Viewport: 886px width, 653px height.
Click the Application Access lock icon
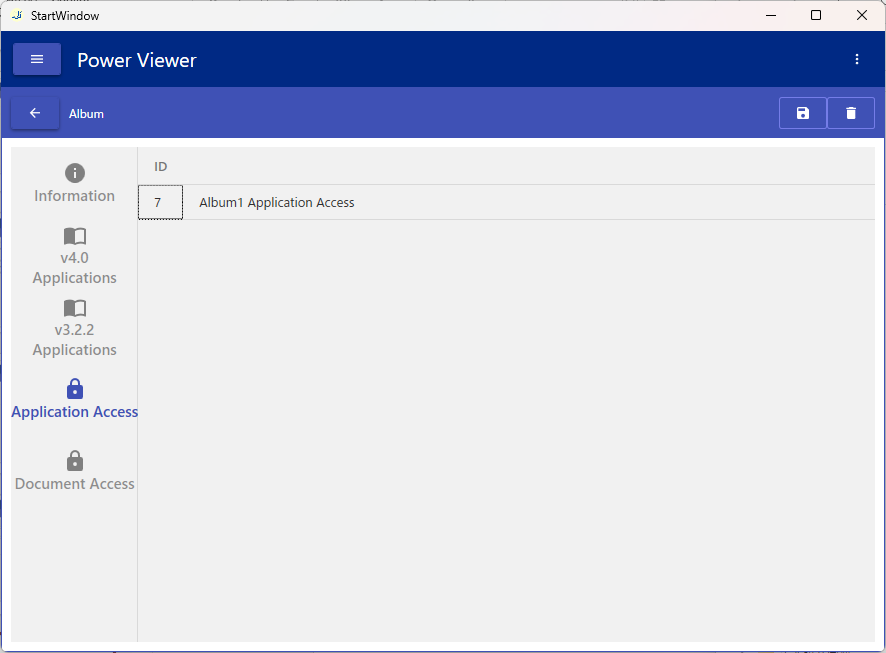coord(75,389)
